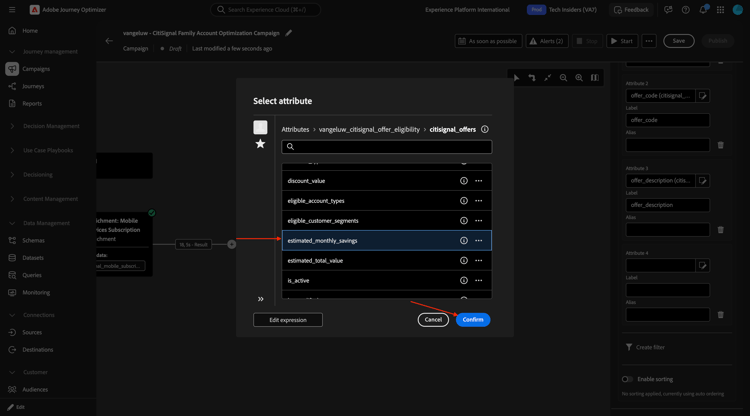750x416 pixels.
Task: Start the campaign
Action: [x=622, y=41]
